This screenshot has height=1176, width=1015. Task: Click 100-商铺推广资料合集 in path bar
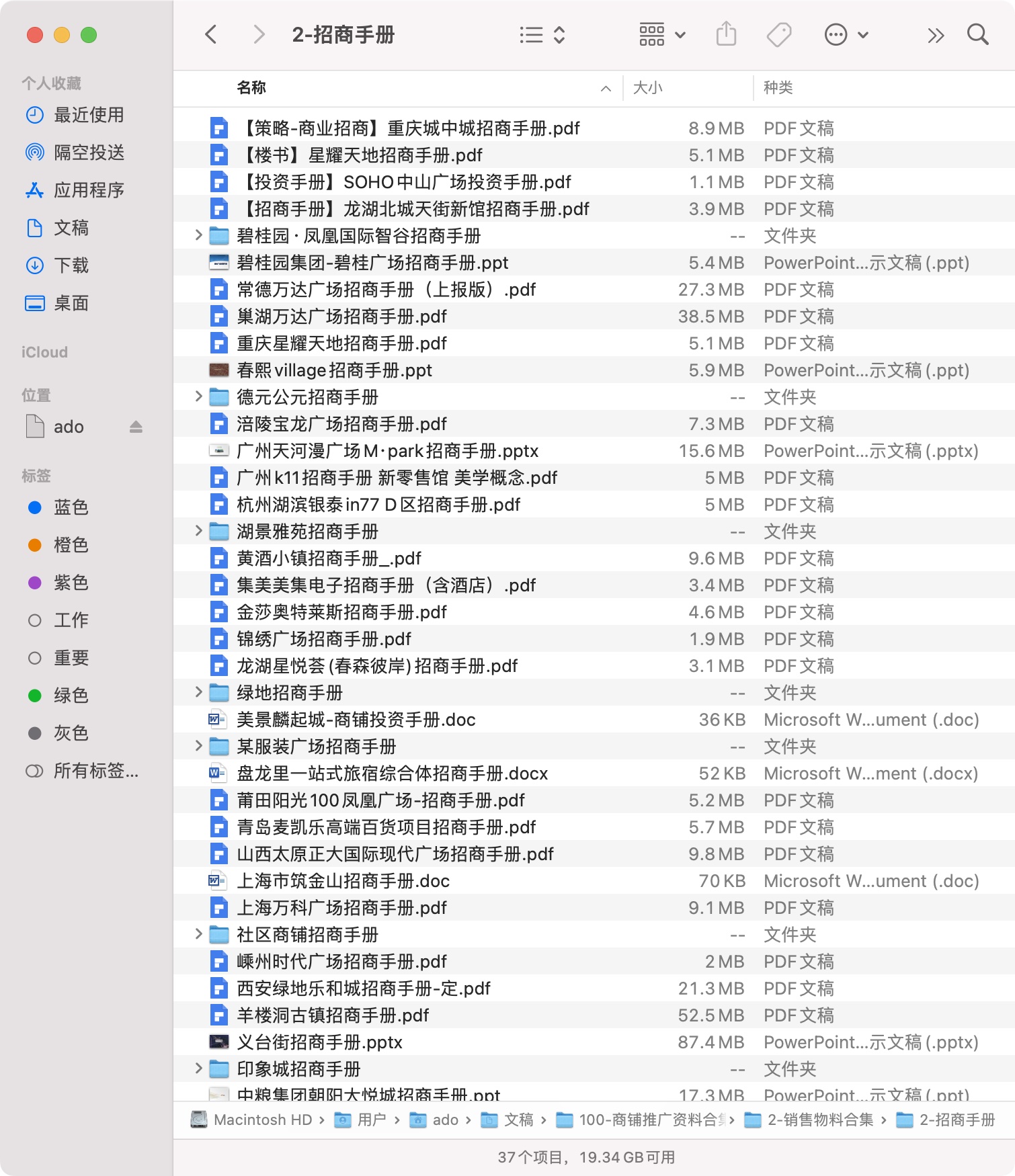[641, 1120]
